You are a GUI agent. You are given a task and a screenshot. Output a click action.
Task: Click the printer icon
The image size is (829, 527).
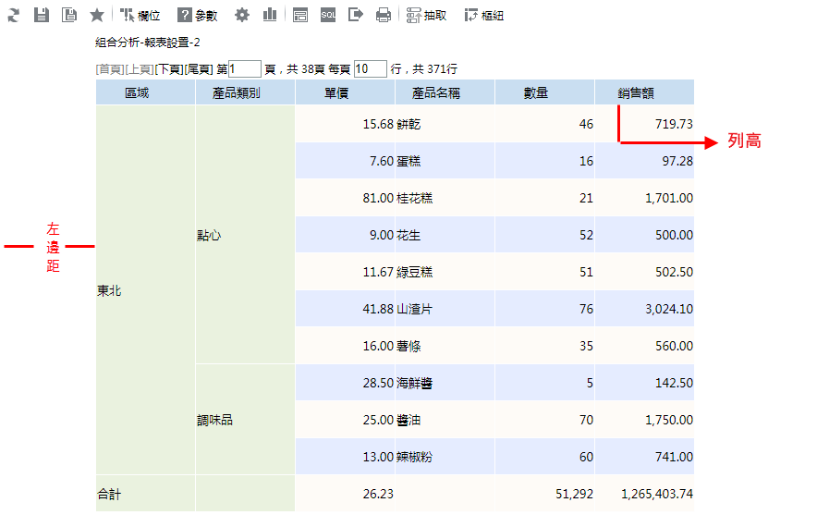tap(383, 15)
